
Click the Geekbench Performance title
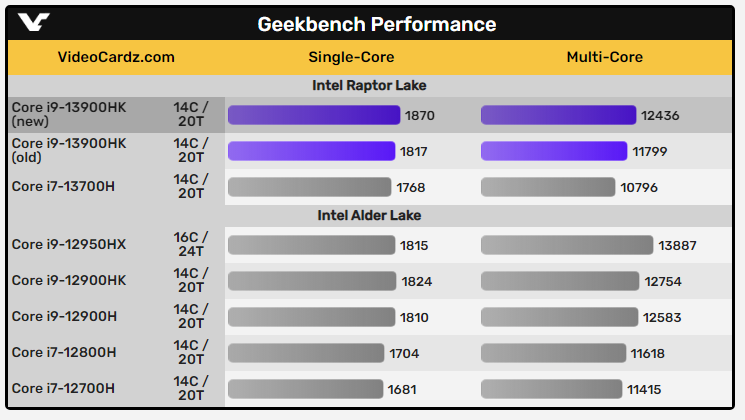[x=377, y=24]
